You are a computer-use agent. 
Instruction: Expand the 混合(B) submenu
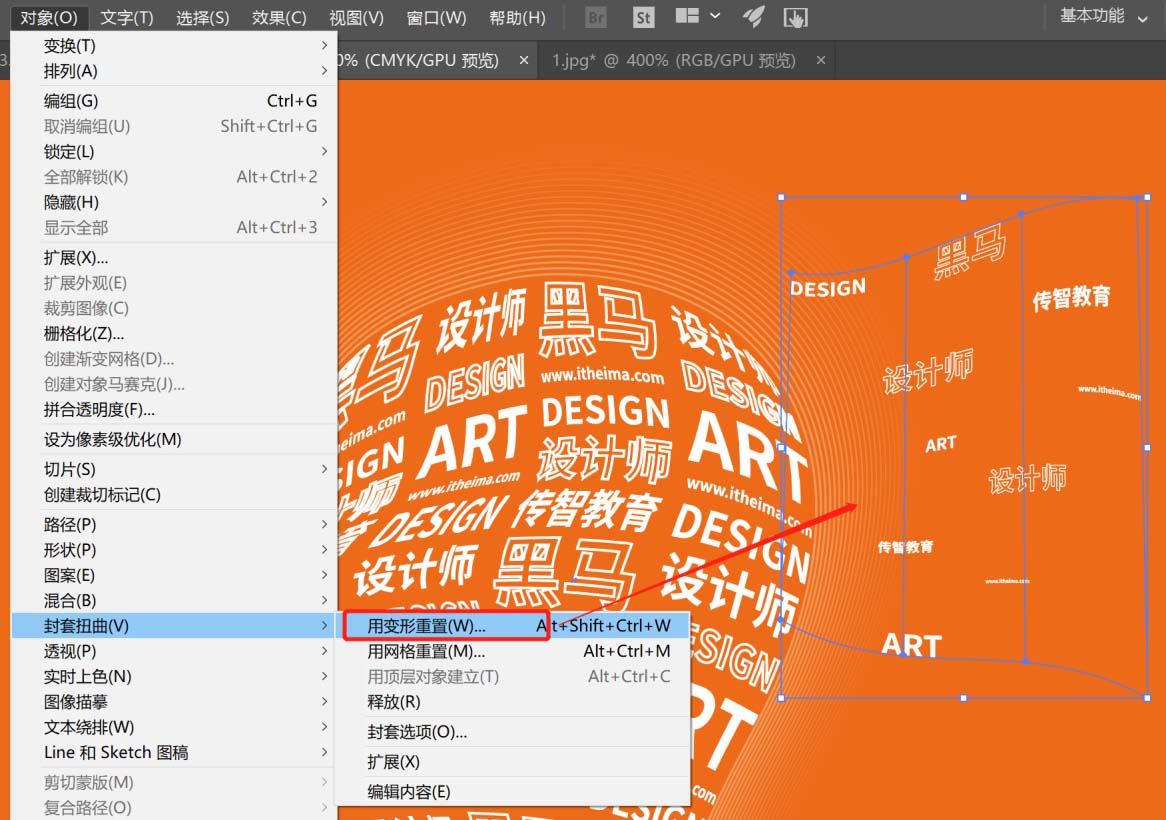pyautogui.click(x=175, y=601)
